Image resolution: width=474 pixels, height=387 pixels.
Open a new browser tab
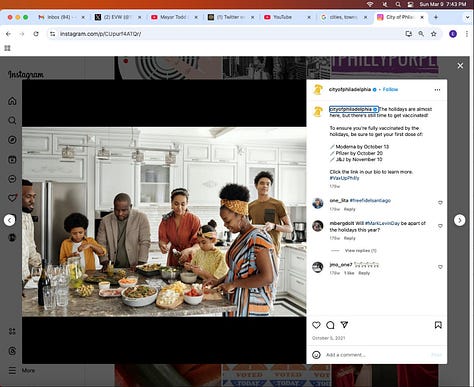click(x=436, y=17)
